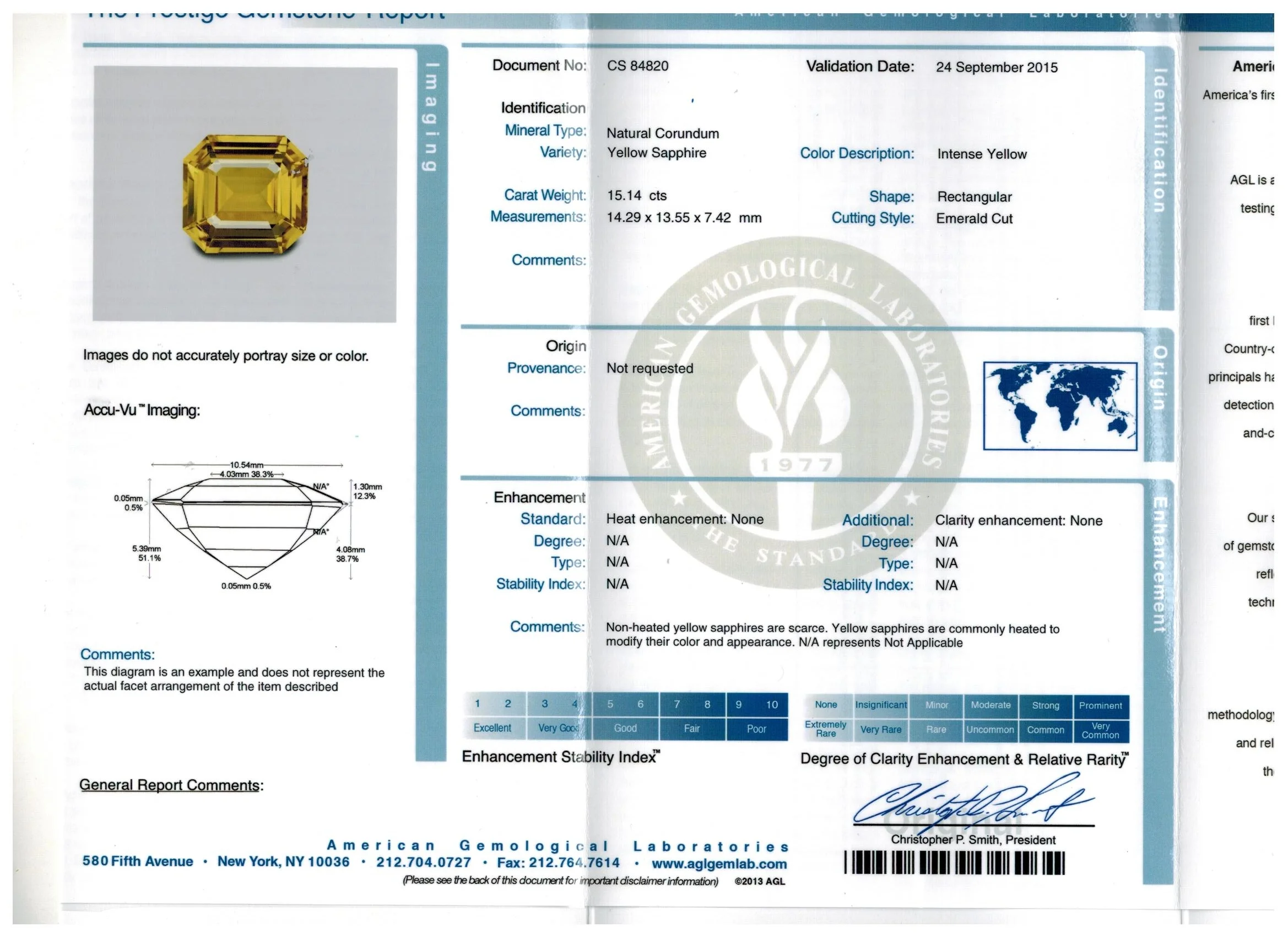Click the Very Common rarity cell
The height and width of the screenshot is (937, 1288).
(x=1101, y=731)
